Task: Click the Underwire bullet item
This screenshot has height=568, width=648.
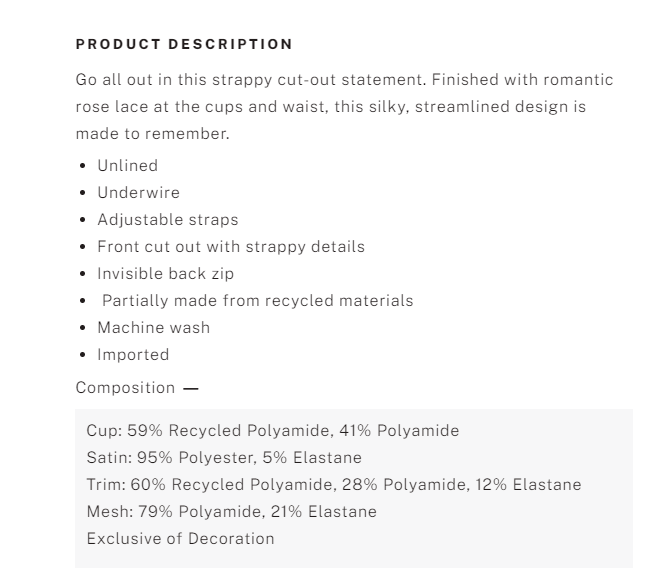Action: pyautogui.click(x=138, y=193)
